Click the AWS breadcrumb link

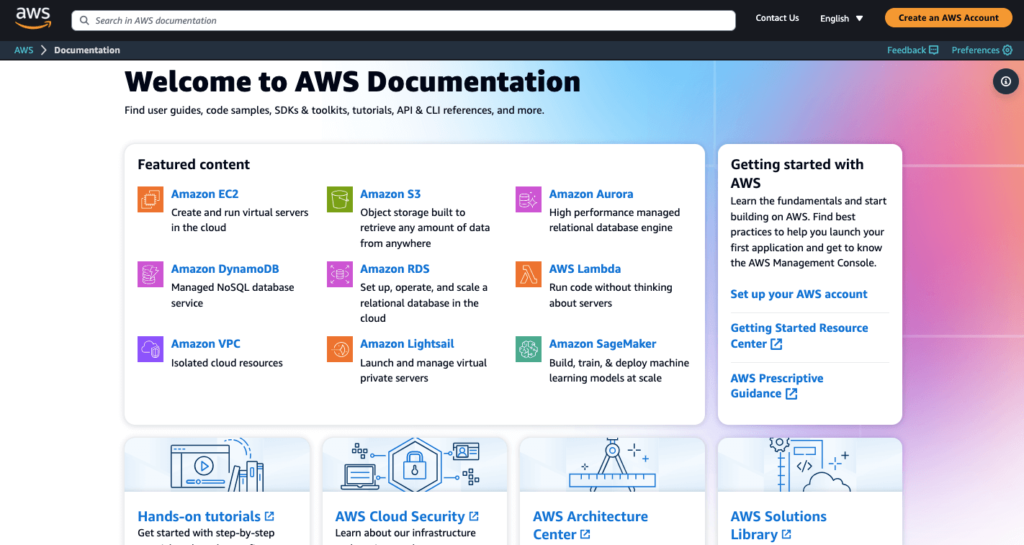[24, 50]
